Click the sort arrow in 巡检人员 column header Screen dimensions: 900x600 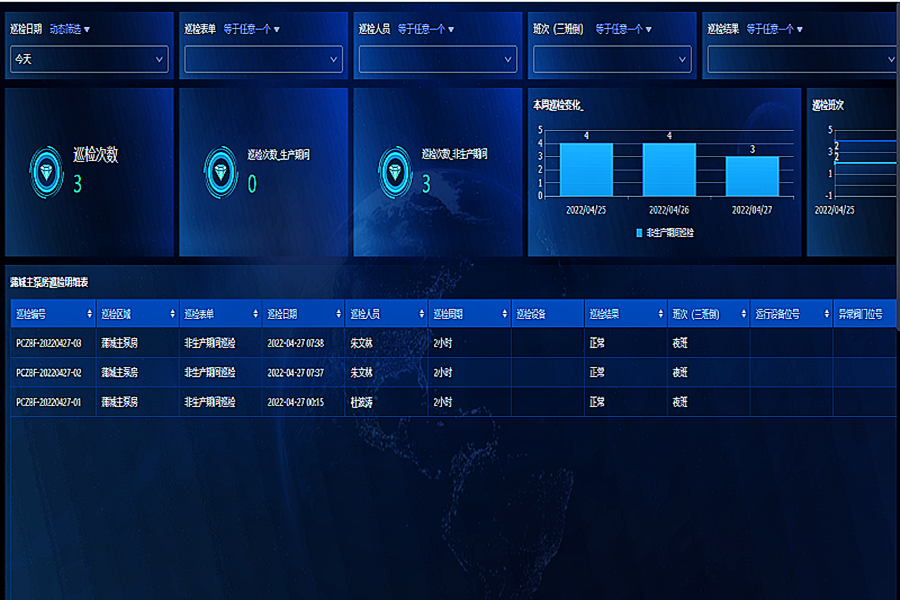click(x=418, y=314)
